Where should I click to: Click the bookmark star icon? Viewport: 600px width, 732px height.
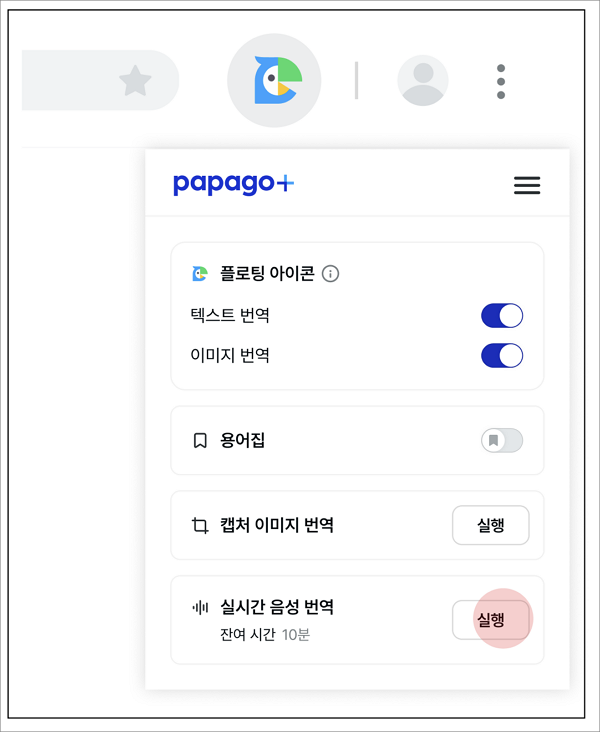click(135, 80)
